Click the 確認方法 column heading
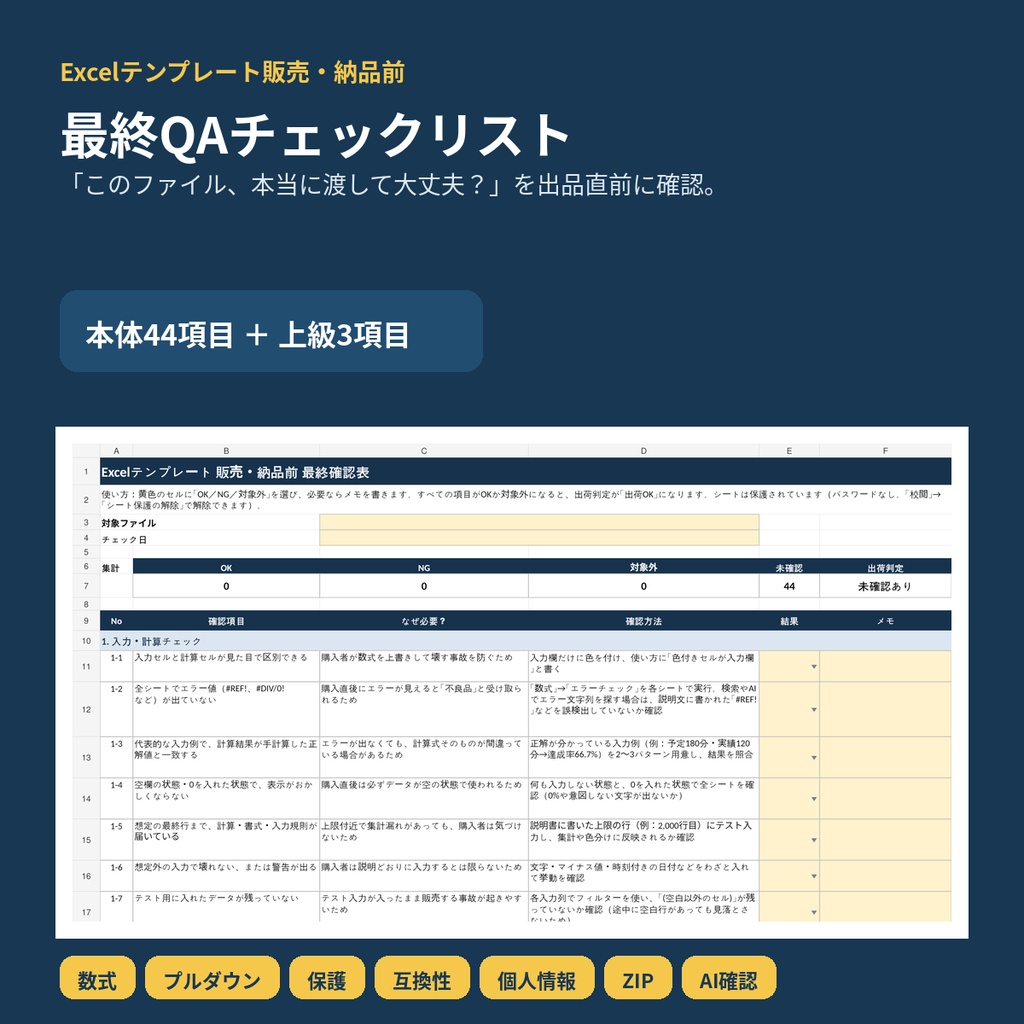The width and height of the screenshot is (1024, 1024). click(643, 620)
